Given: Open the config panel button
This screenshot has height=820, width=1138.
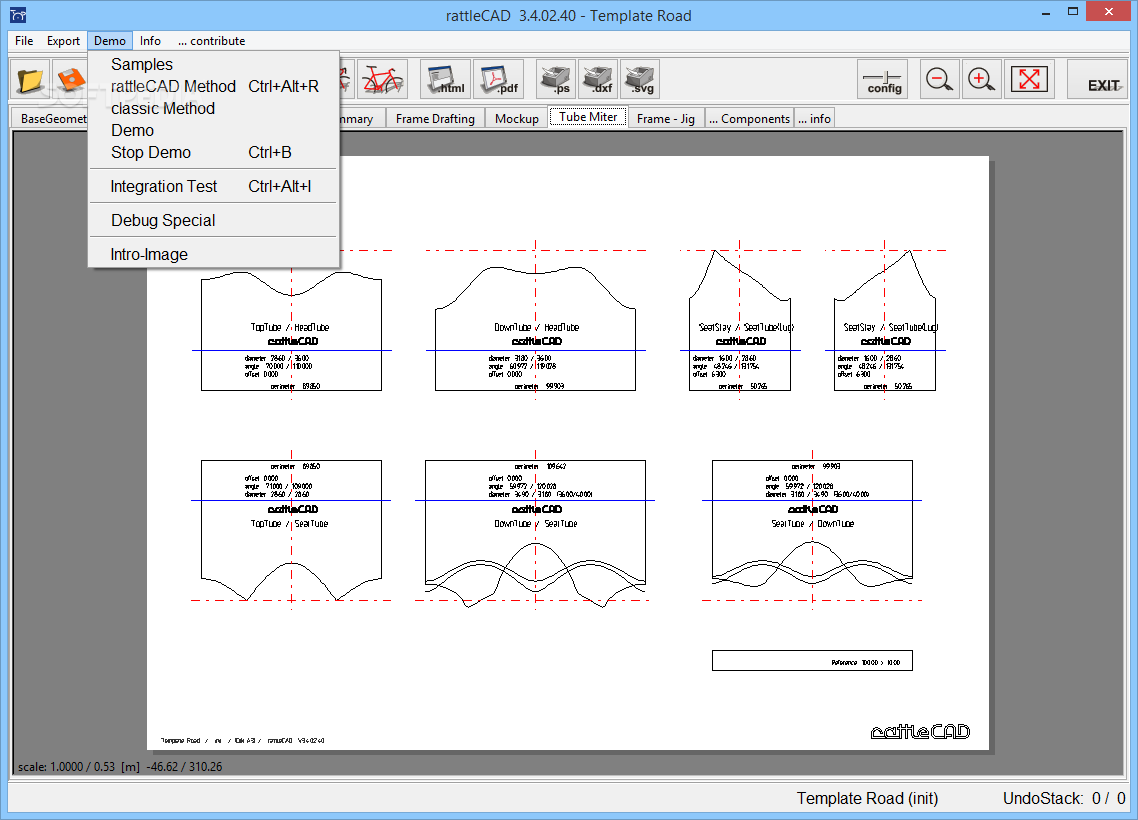Looking at the screenshot, I should point(883,80).
